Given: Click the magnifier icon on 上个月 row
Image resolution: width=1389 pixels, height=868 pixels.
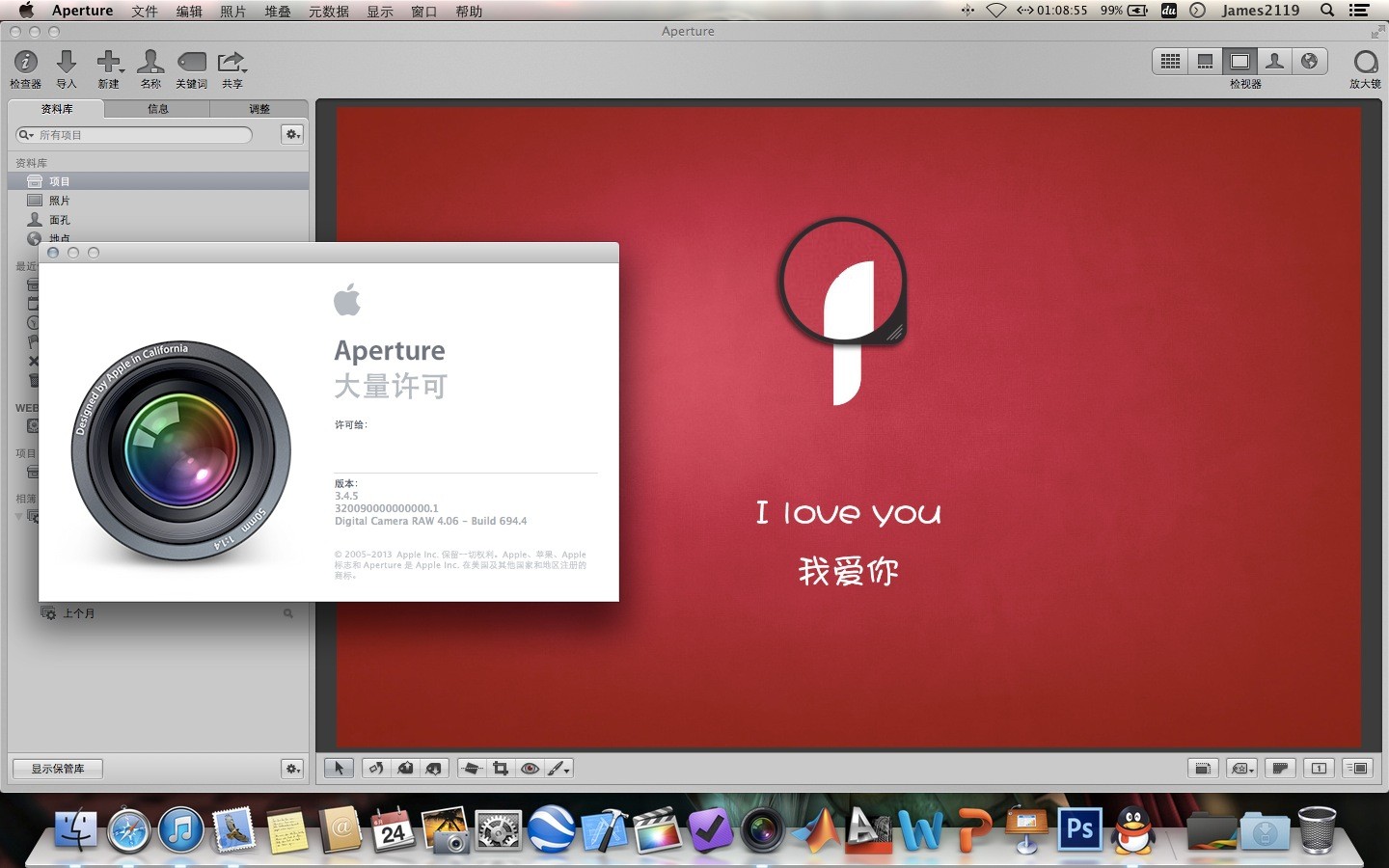Looking at the screenshot, I should coord(287,613).
